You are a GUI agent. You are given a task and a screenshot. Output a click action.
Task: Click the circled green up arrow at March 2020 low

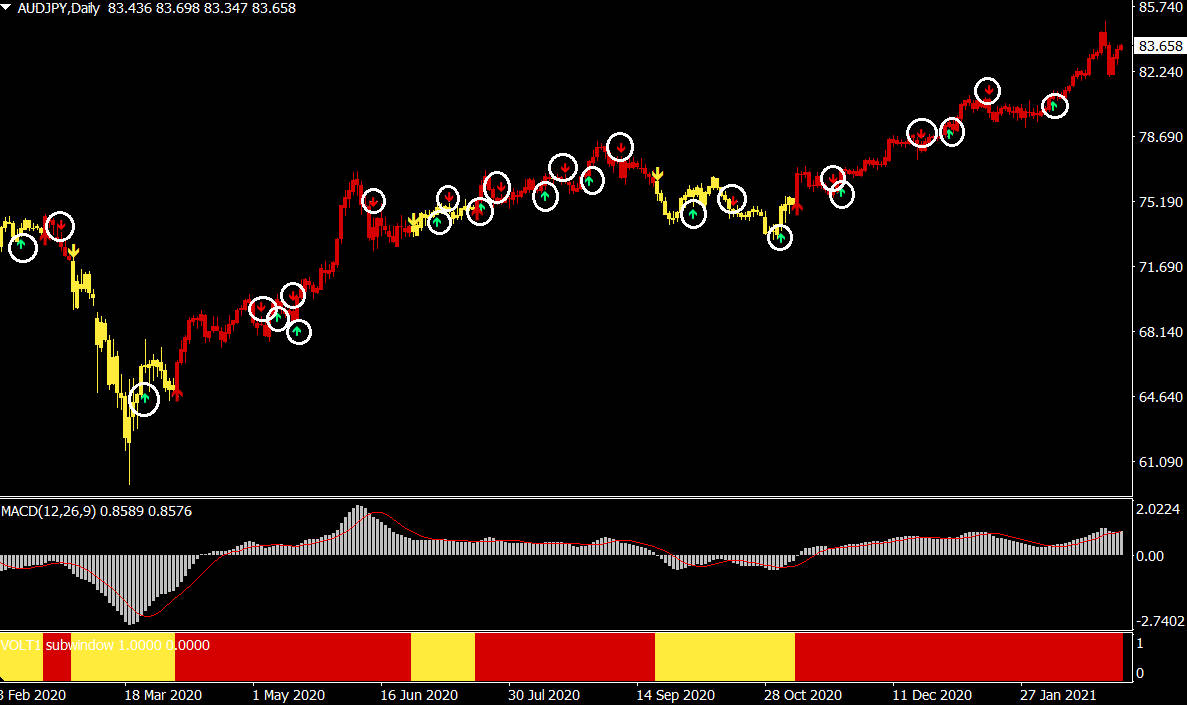[144, 400]
